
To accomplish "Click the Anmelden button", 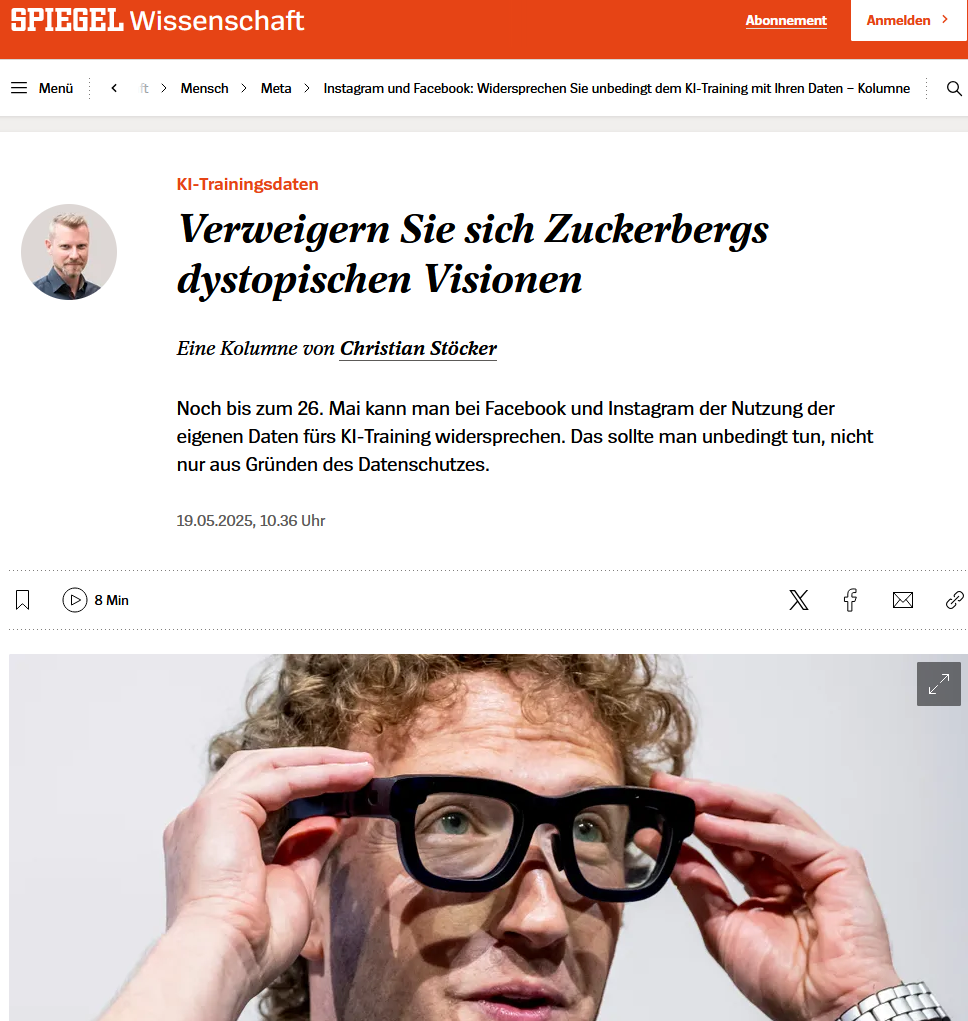I will 909,20.
